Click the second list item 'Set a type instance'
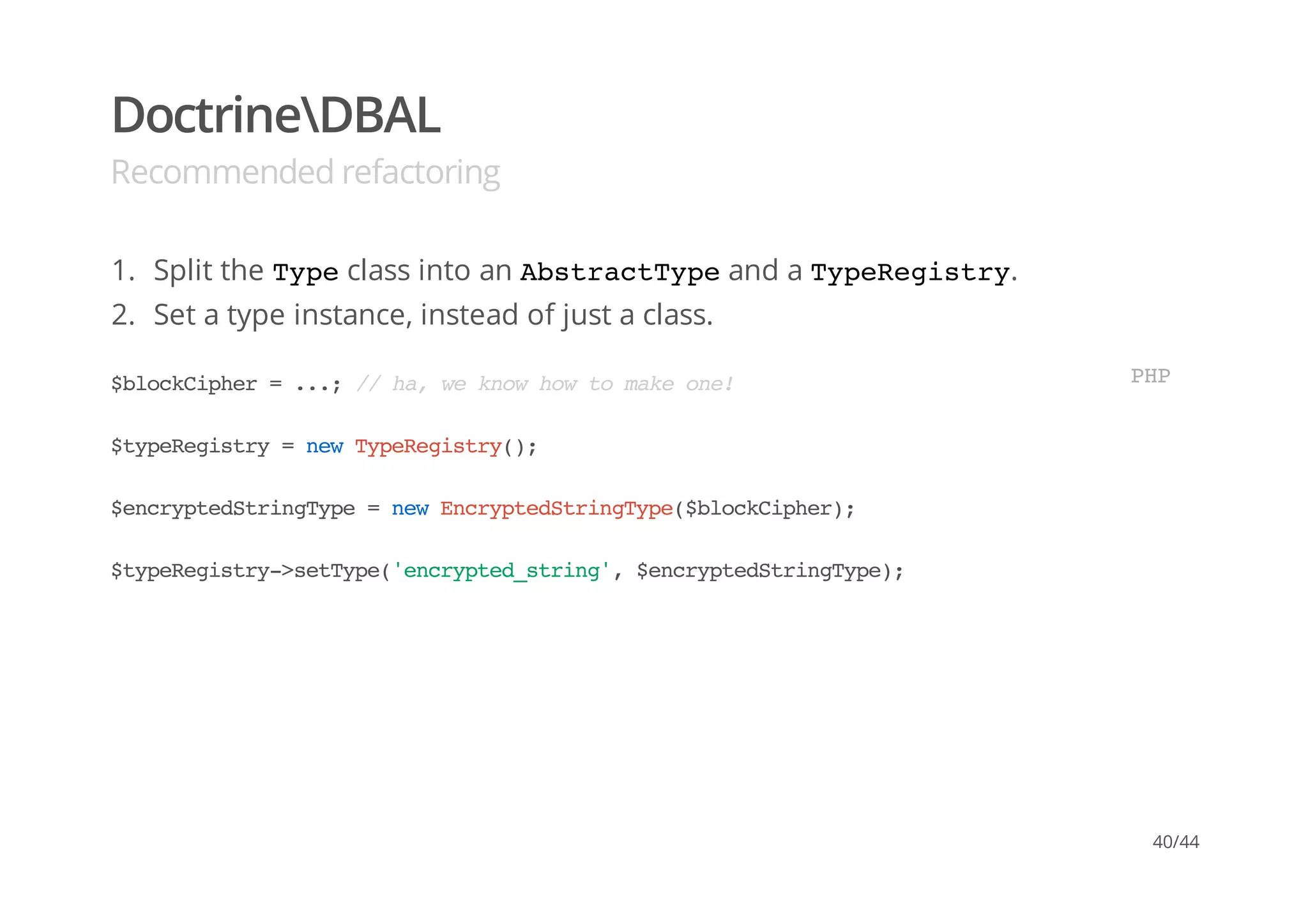Viewport: 1308px width, 924px height. (x=412, y=315)
